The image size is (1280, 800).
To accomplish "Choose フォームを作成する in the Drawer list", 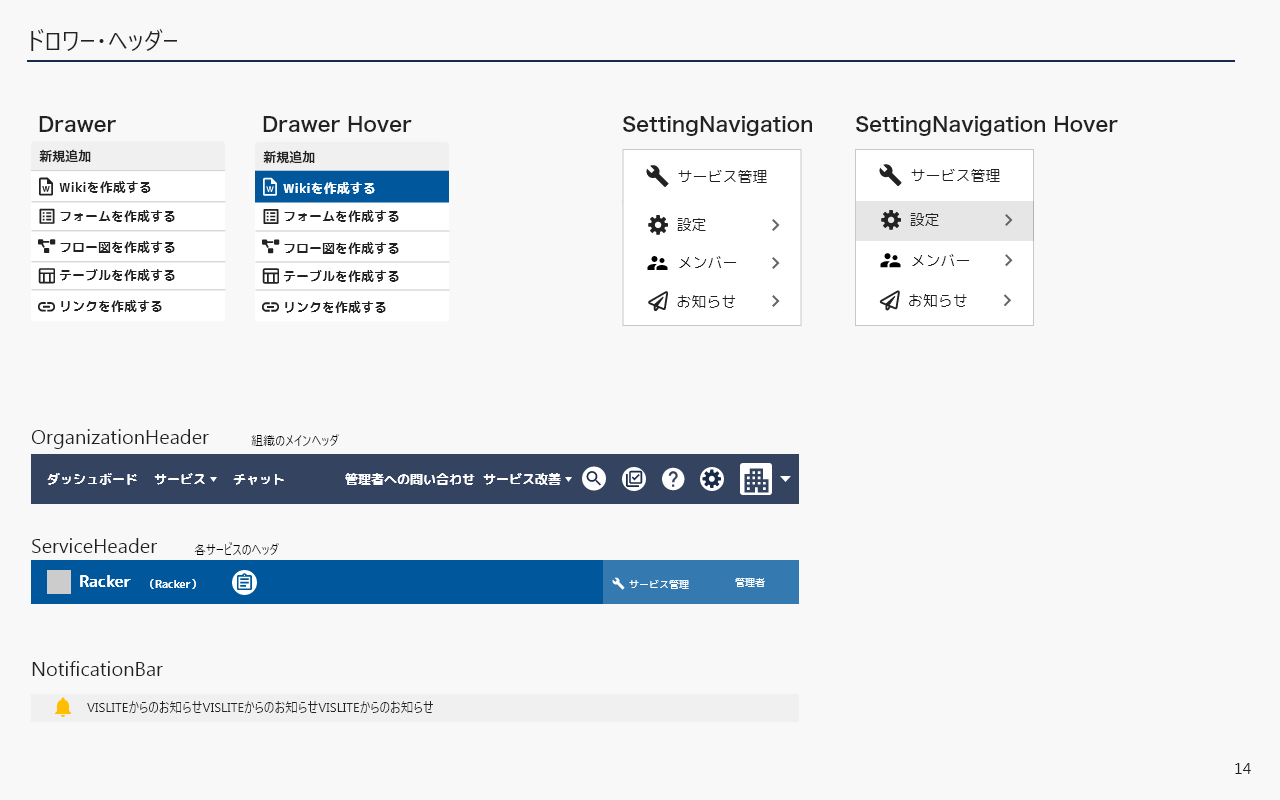I will (117, 216).
